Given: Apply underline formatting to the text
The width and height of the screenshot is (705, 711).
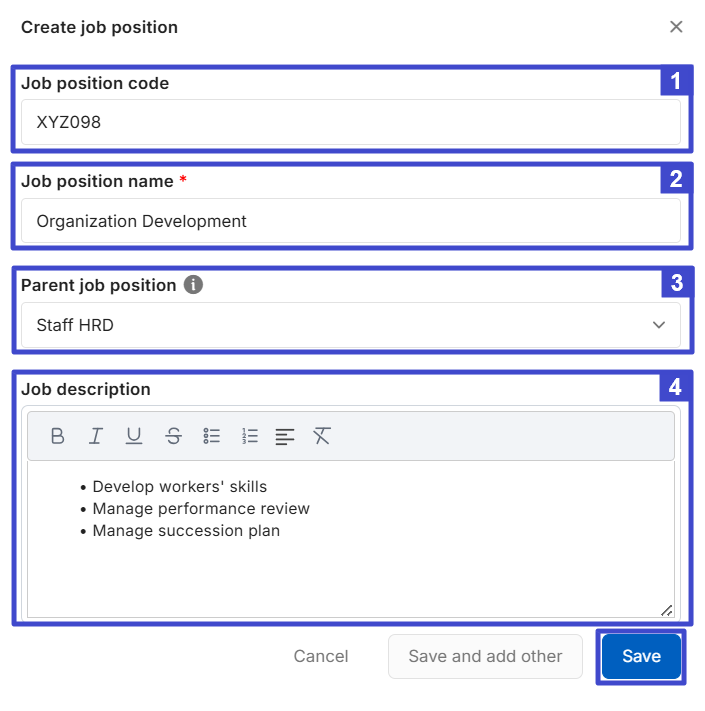Looking at the screenshot, I should (134, 436).
